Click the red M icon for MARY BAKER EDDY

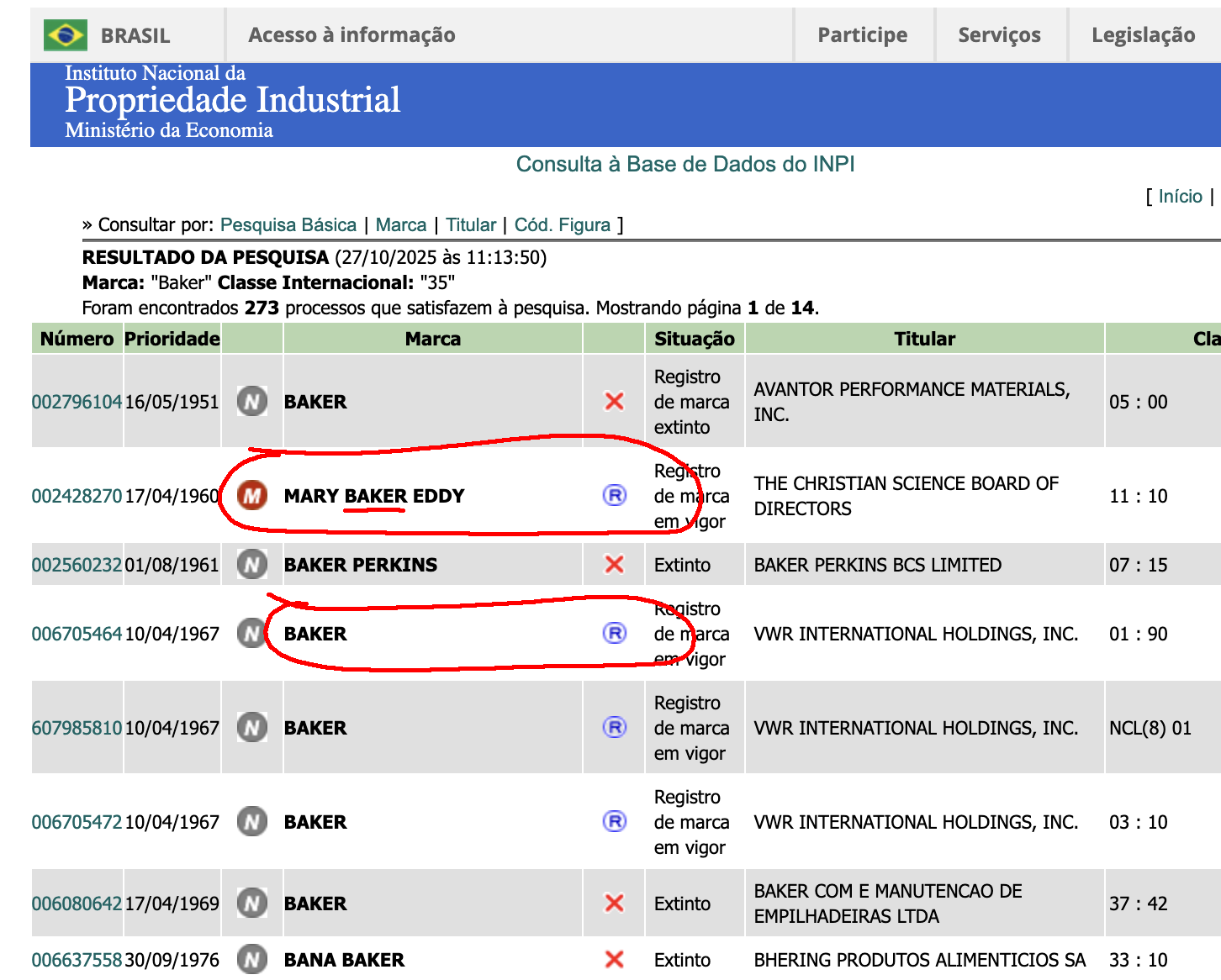(x=252, y=496)
